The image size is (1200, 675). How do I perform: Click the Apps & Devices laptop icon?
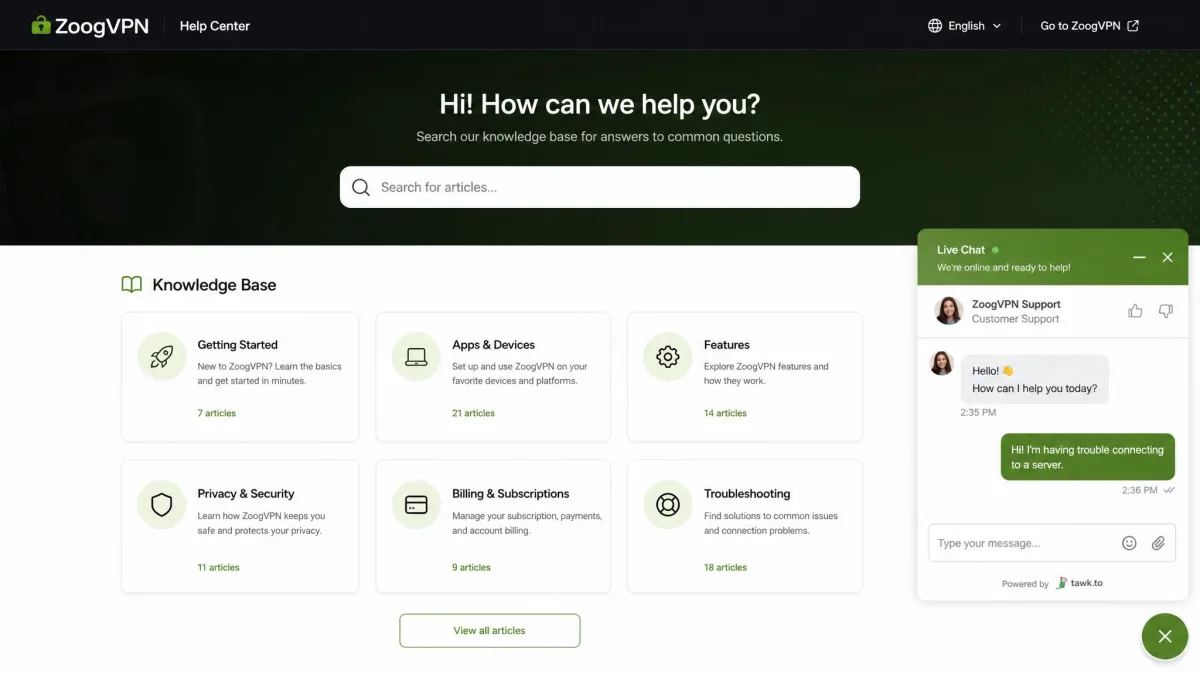coord(416,357)
